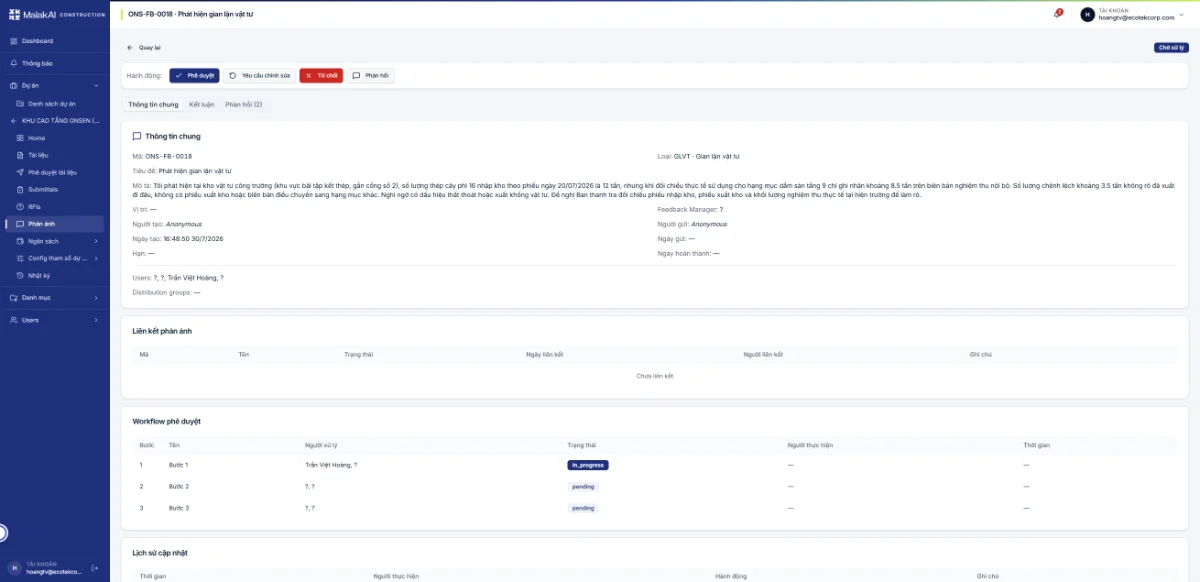Open RFIs question icon in sidebar
1200x582 pixels.
coord(20,207)
